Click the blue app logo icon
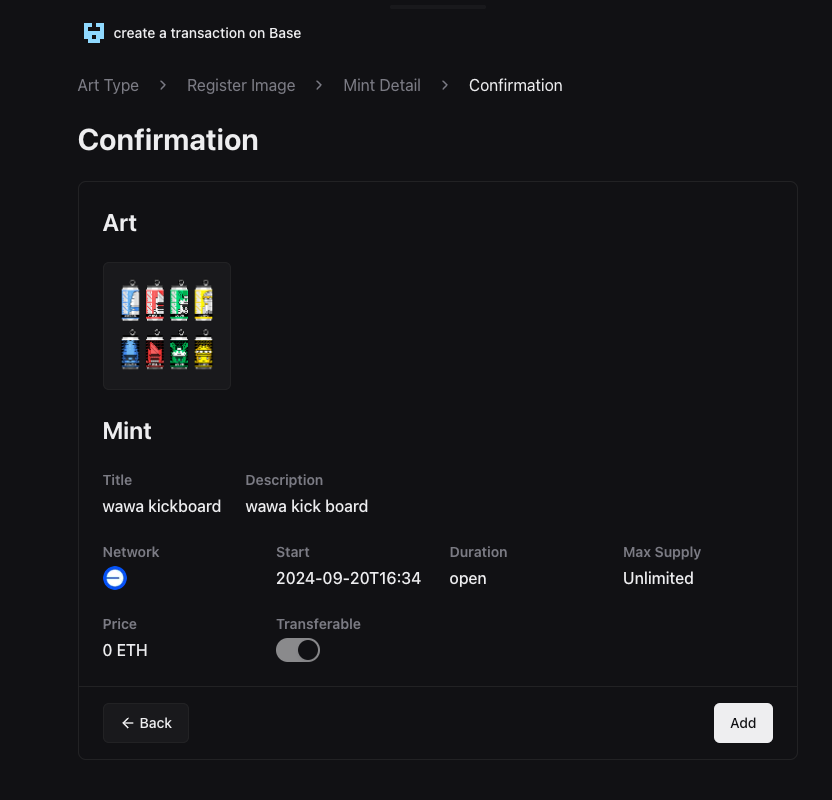 (x=93, y=33)
